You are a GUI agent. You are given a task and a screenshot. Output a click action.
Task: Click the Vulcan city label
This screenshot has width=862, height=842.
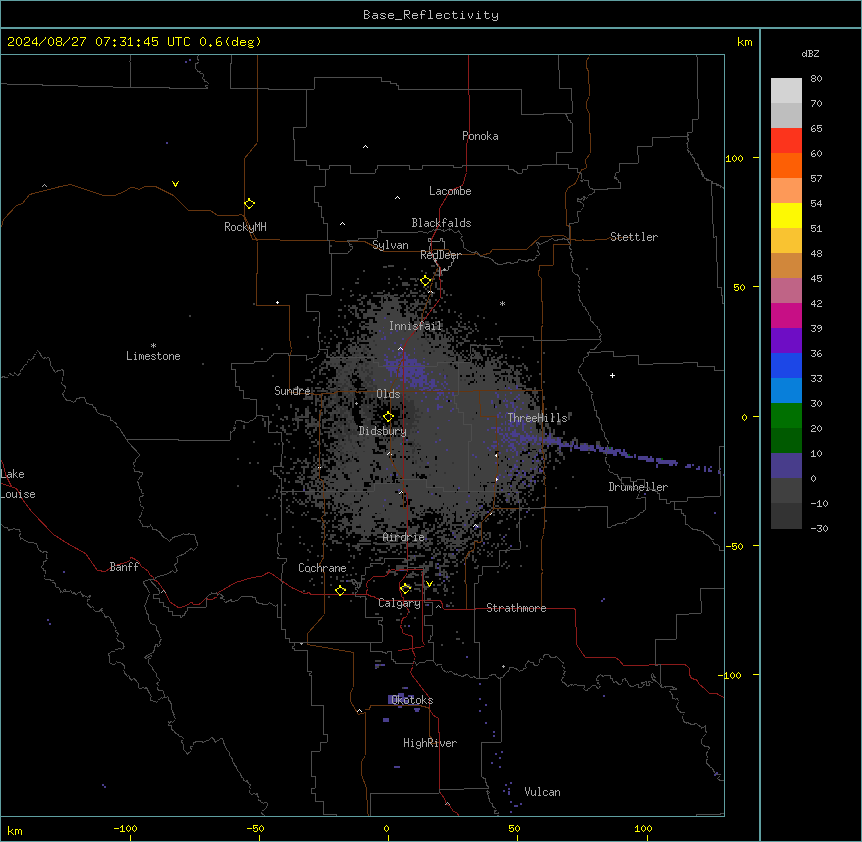tap(542, 792)
